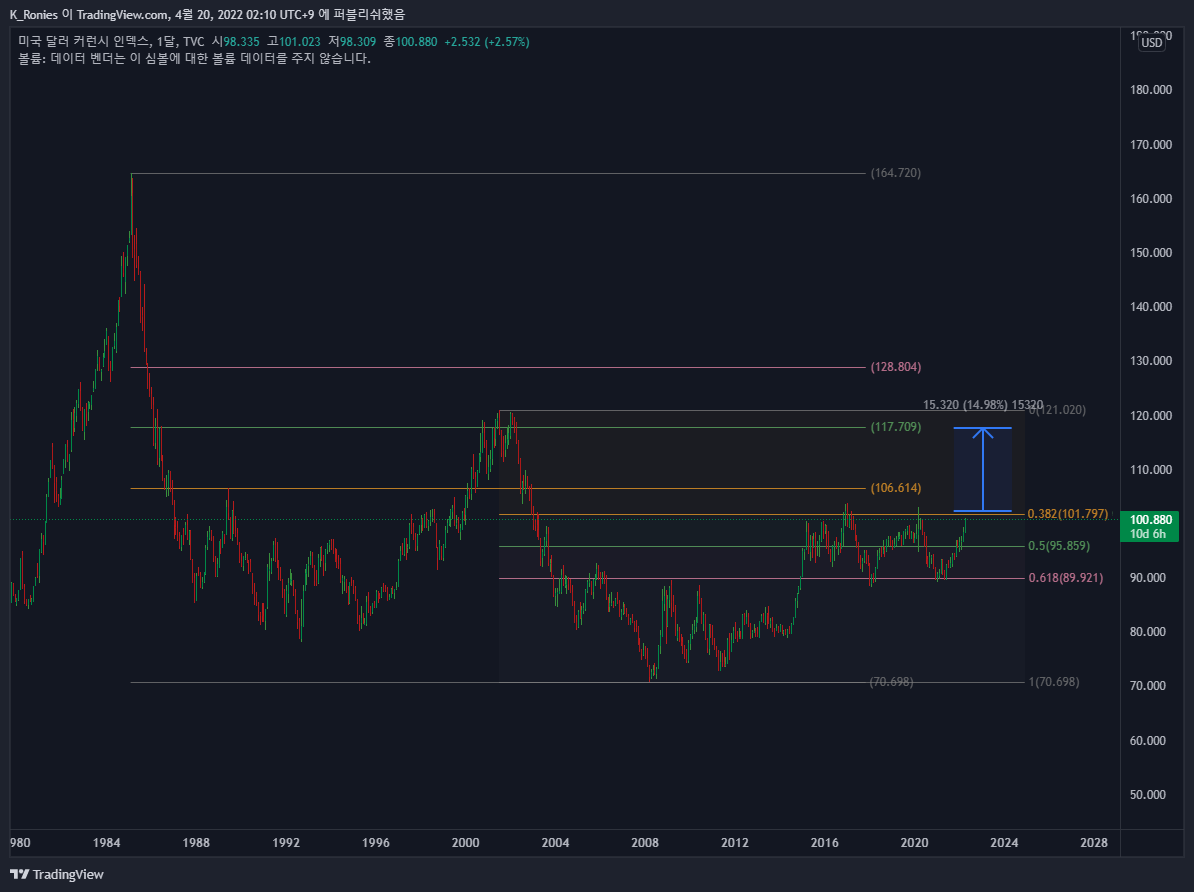
Task: Click the 50.000 price axis label
Action: (1148, 794)
